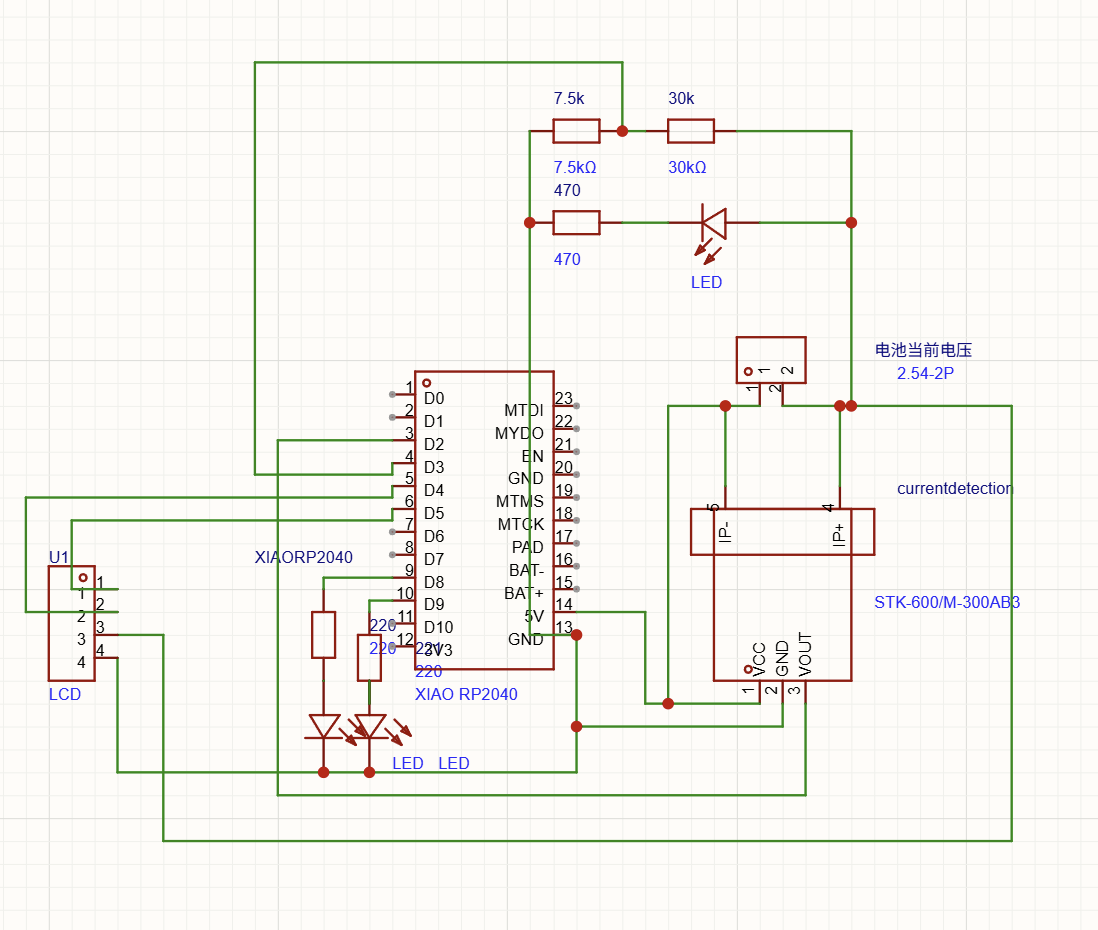Screen dimensions: 1098x930
Task: Click the 'D4' pin label
Action: [x=434, y=490]
